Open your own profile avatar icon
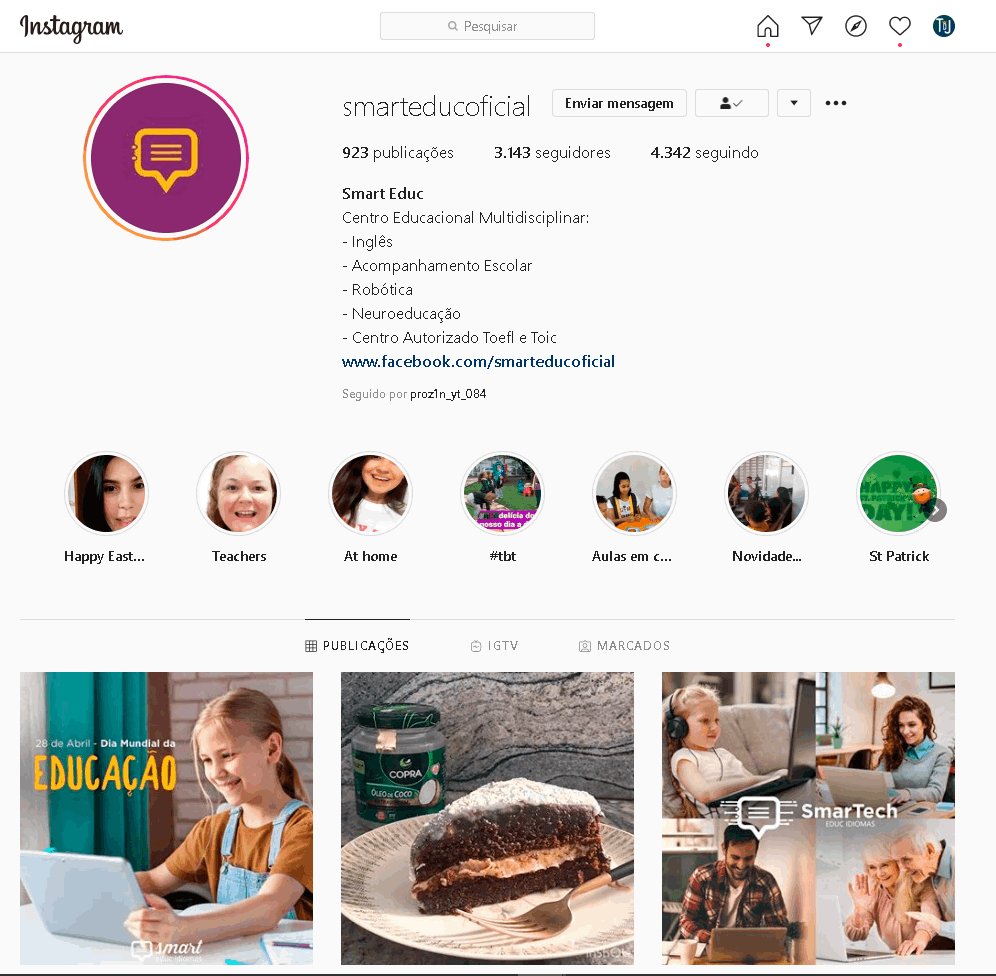This screenshot has height=976, width=996. [x=943, y=26]
